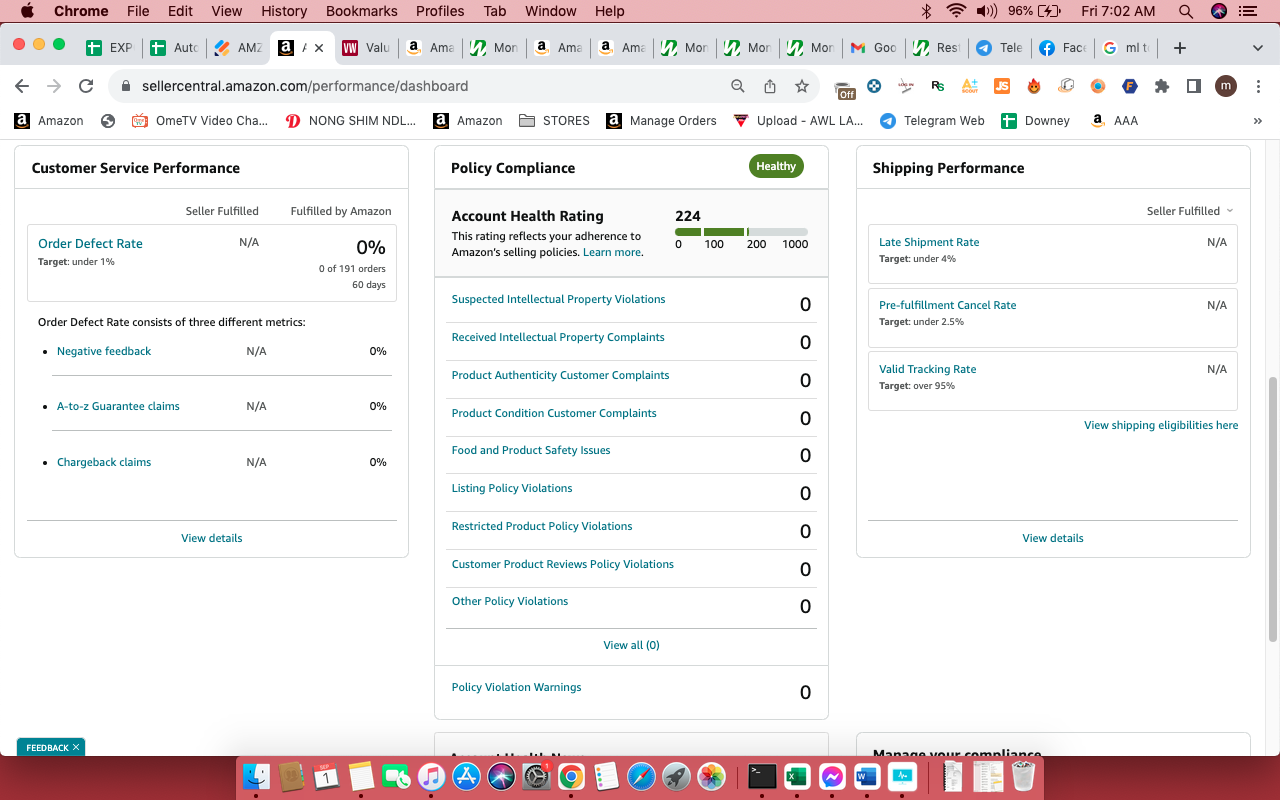Expand the Seller Fulfilled dropdown in Shipping Performance
This screenshot has height=800, width=1280.
[x=1190, y=211]
